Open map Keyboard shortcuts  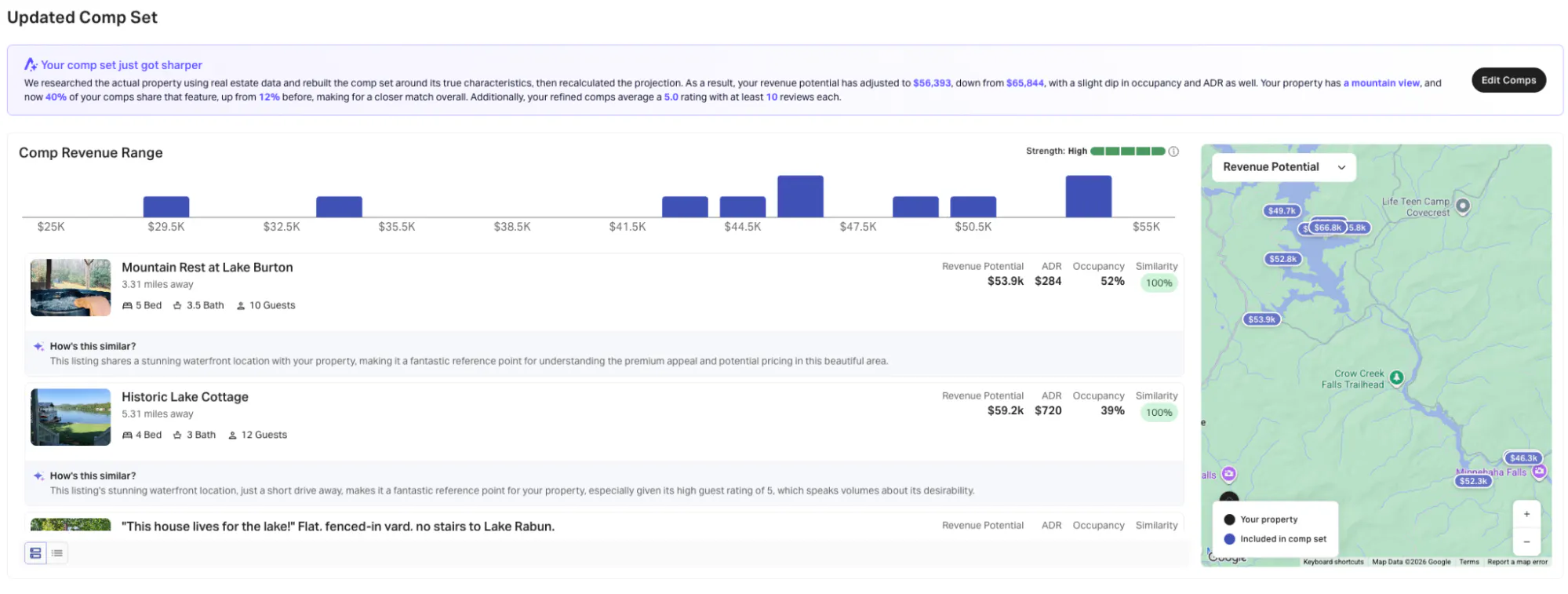coord(1333,562)
